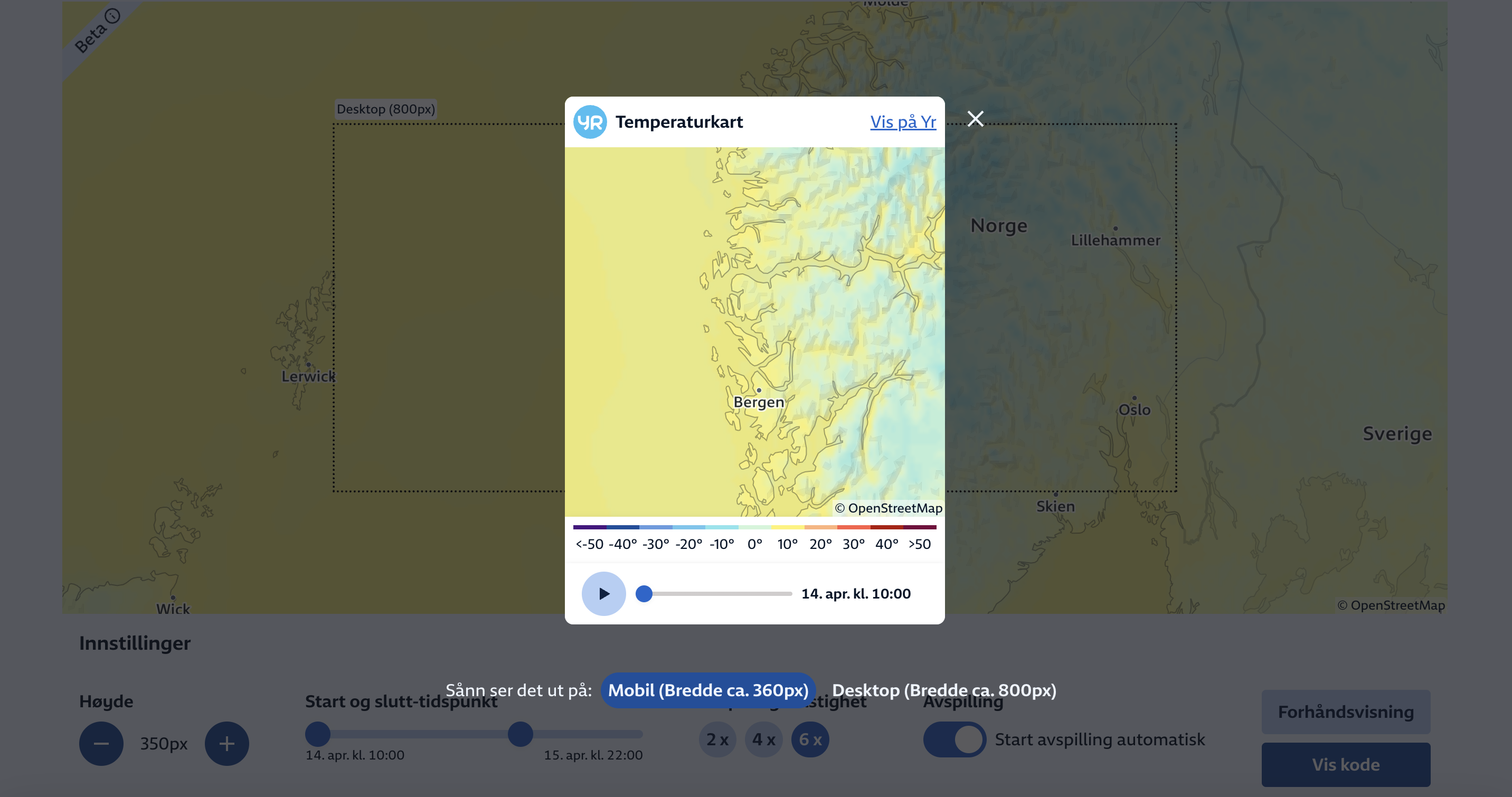Click the Sverige label on the map
The width and height of the screenshot is (1512, 797).
click(x=1397, y=434)
